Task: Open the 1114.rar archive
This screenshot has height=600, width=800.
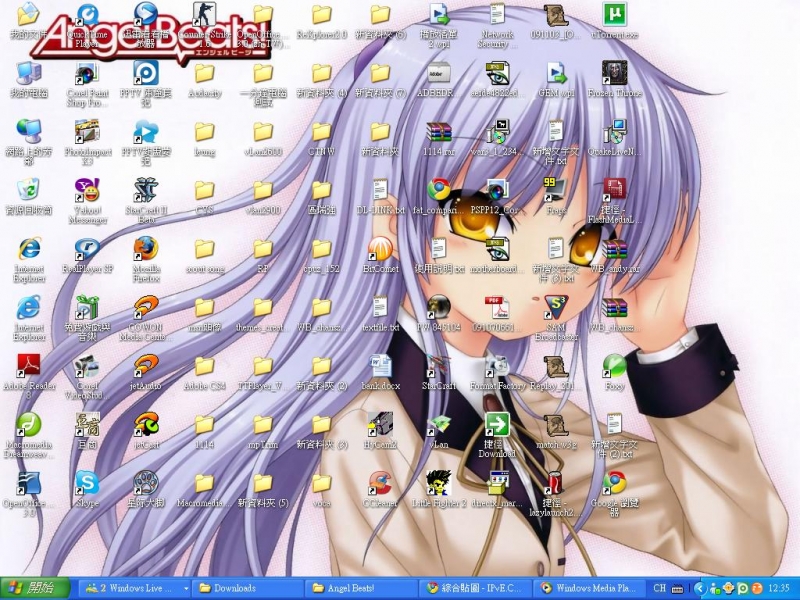Action: click(x=439, y=132)
